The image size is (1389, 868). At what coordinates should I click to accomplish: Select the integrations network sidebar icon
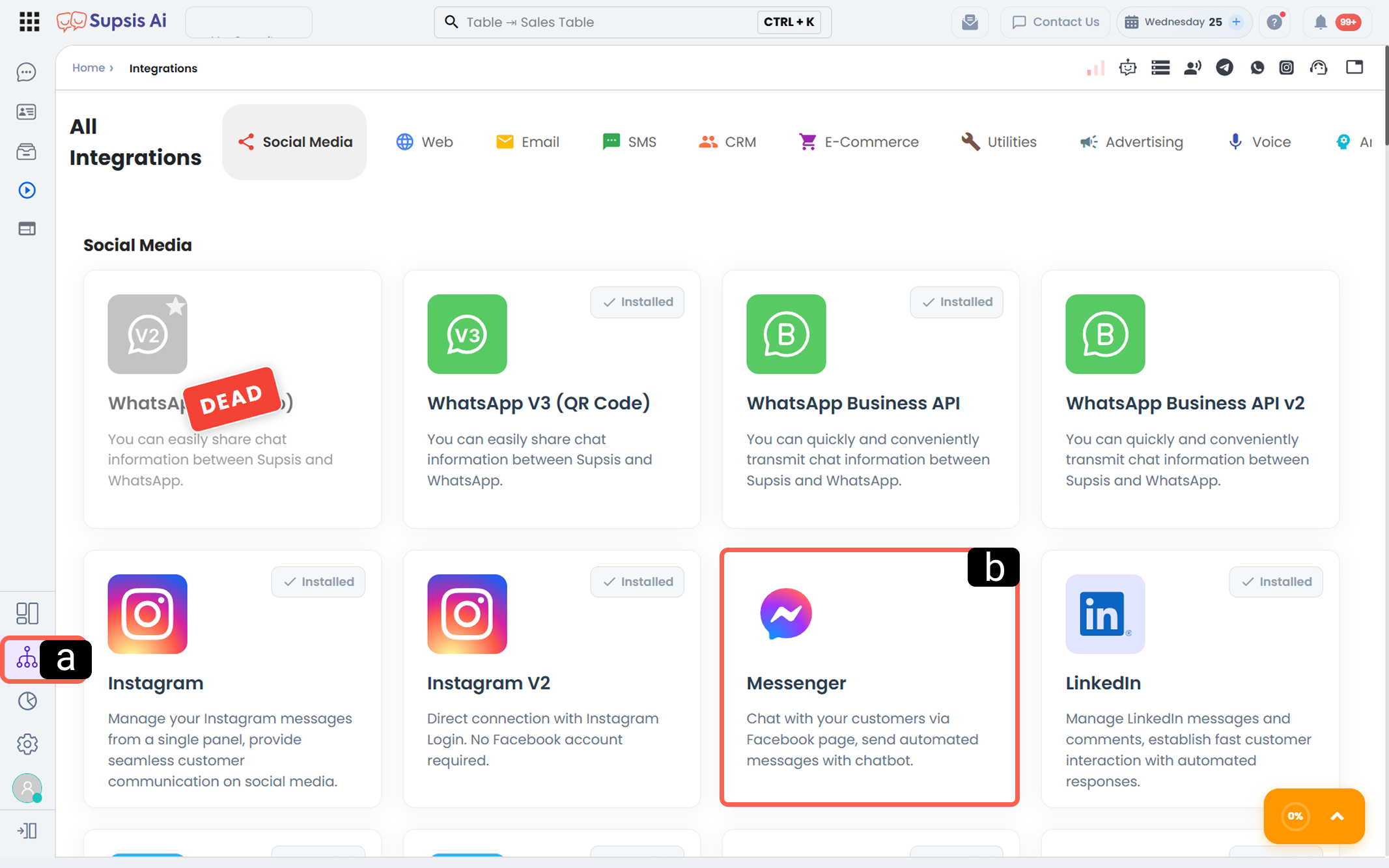[x=27, y=658]
